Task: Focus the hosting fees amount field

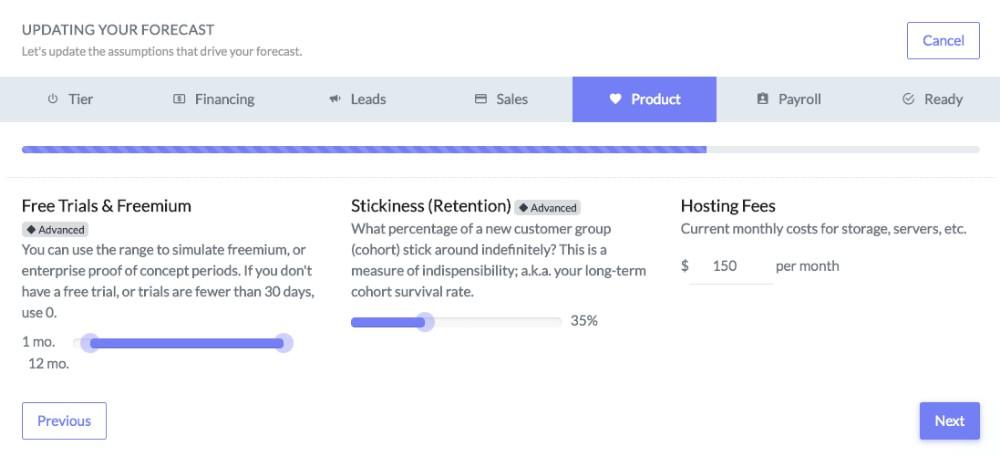Action: 731,266
